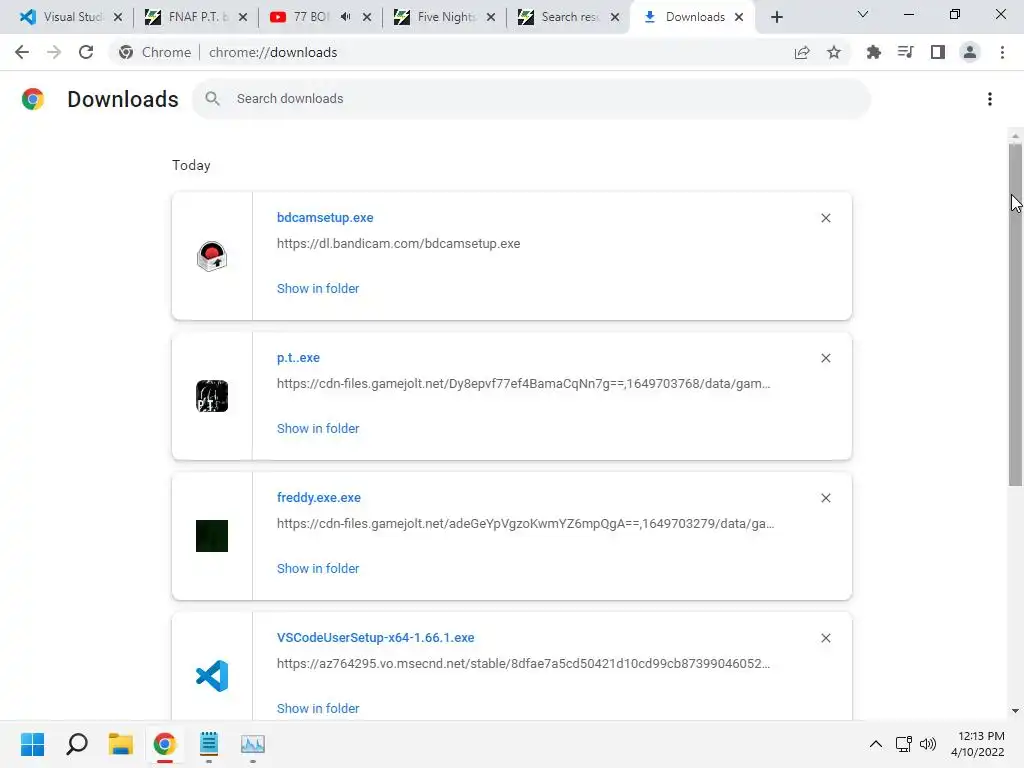
Task: Click the VS Code installer file icon
Action: pos(212,676)
